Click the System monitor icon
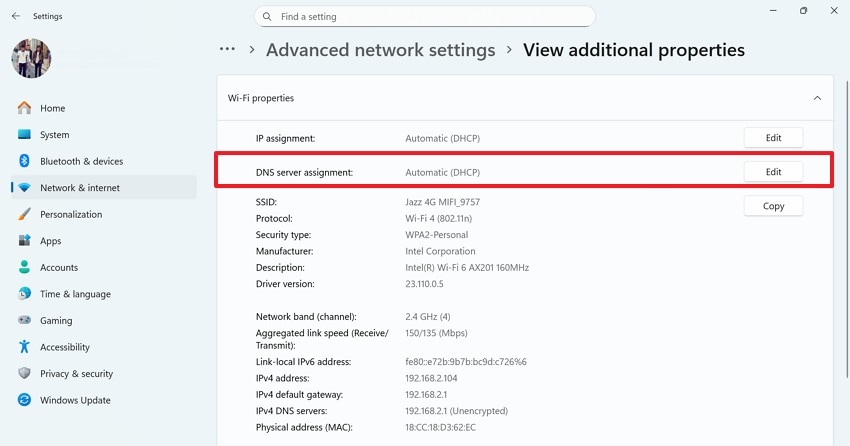This screenshot has height=446, width=850. (24, 134)
